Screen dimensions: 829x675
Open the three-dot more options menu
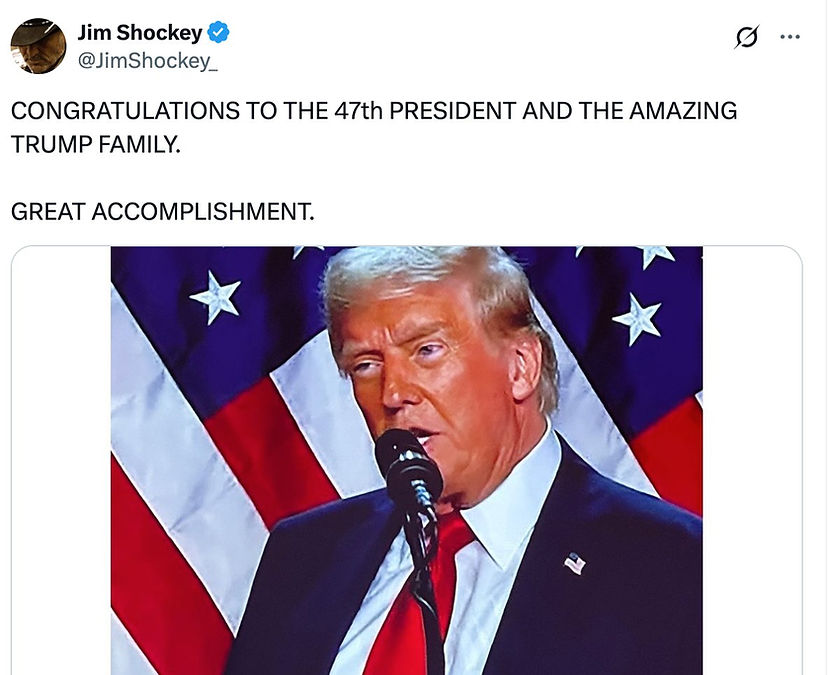point(790,37)
